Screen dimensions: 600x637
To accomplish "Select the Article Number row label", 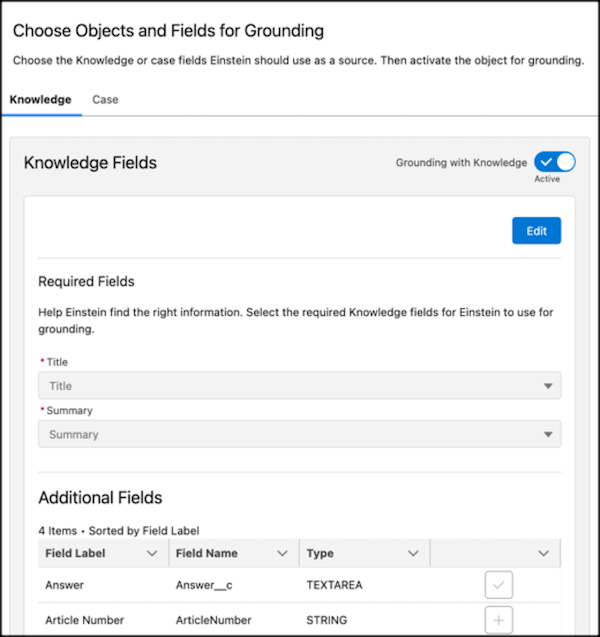I will [85, 621].
